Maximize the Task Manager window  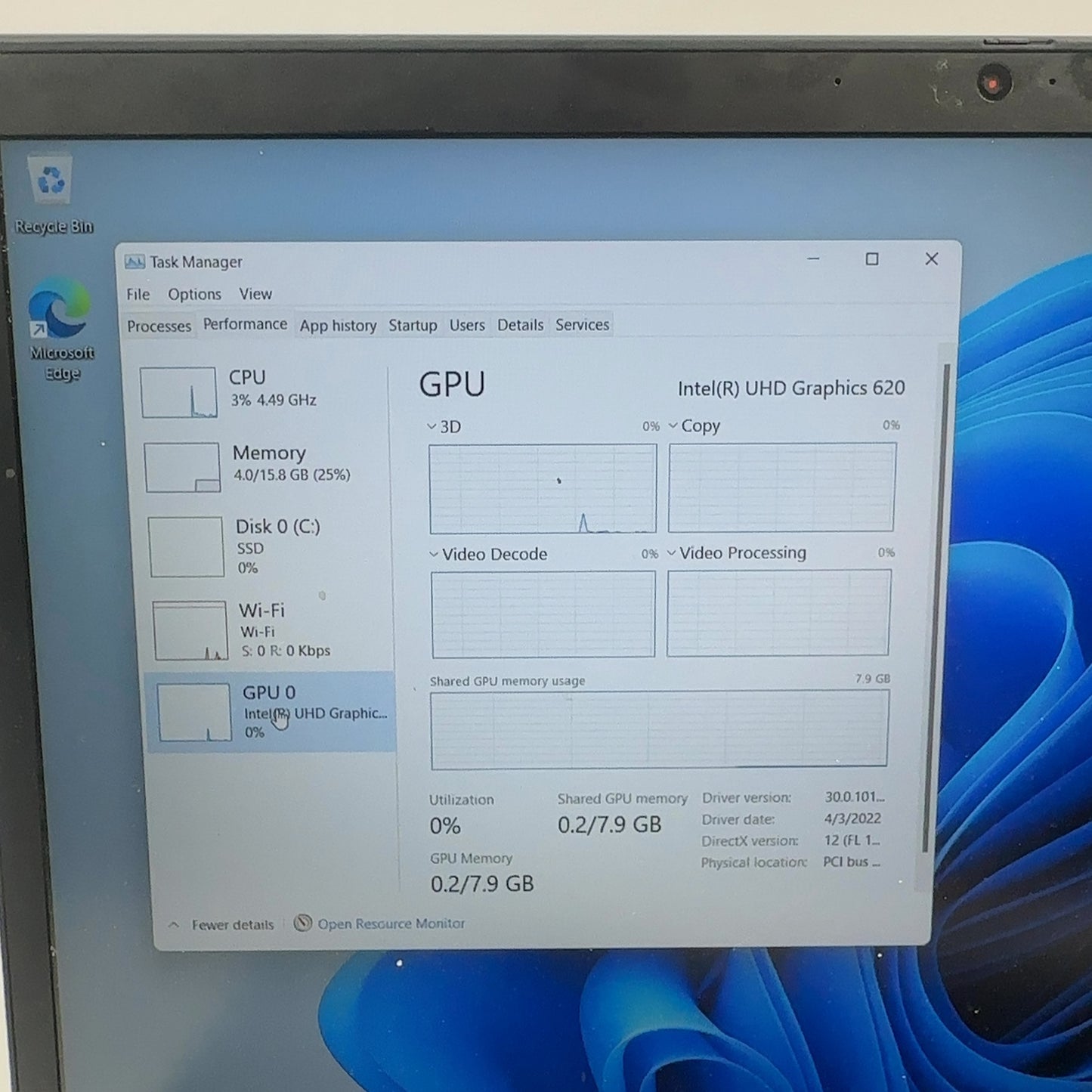point(872,259)
